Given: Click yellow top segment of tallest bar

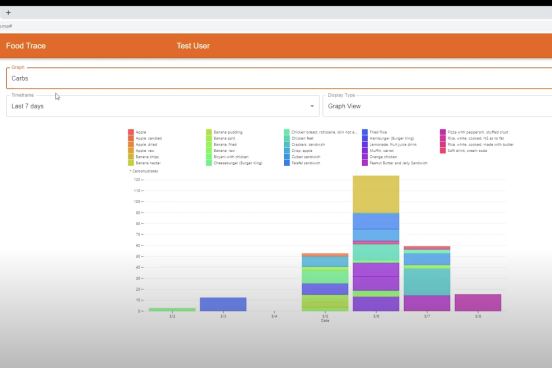Looking at the screenshot, I should 376,194.
